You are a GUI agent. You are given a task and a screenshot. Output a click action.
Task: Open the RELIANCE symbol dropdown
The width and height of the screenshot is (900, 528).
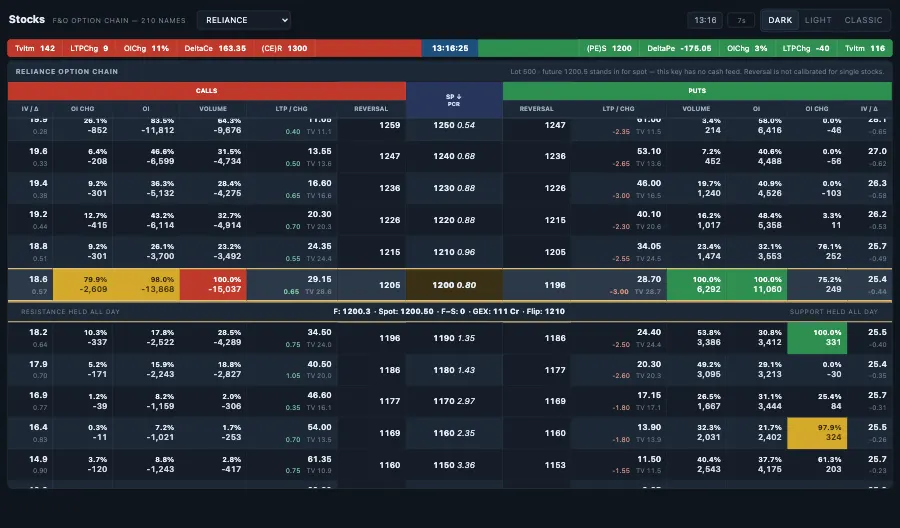point(243,20)
